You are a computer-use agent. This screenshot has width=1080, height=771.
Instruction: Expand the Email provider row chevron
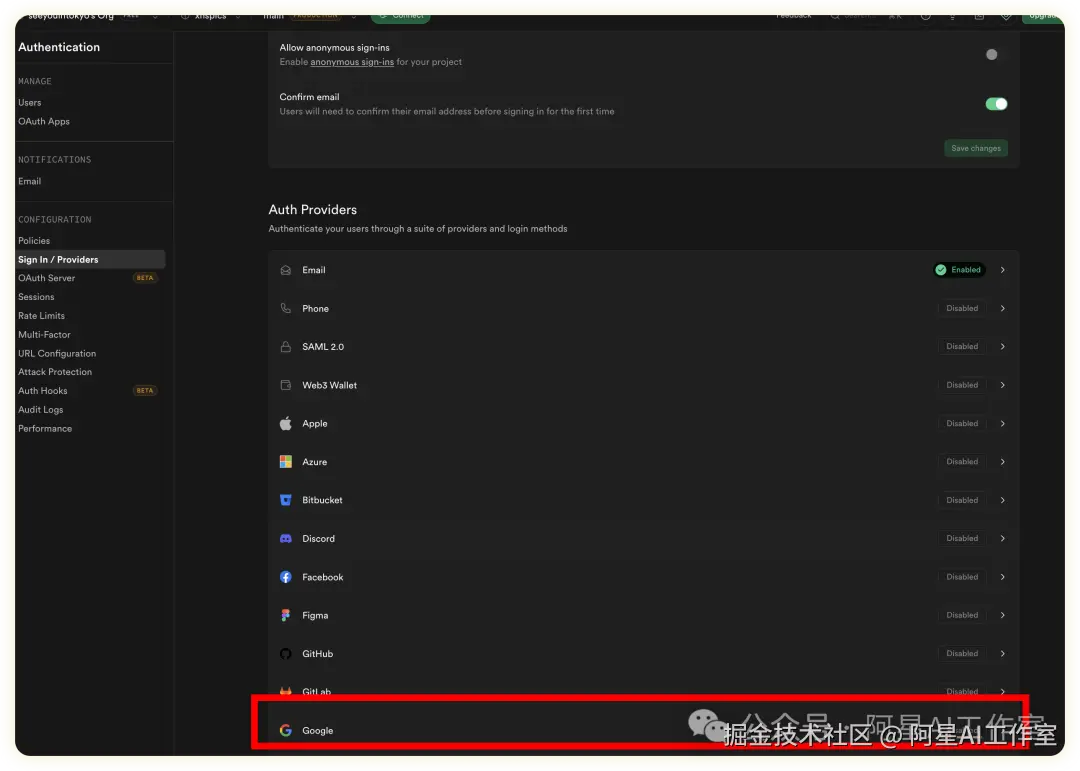1003,270
